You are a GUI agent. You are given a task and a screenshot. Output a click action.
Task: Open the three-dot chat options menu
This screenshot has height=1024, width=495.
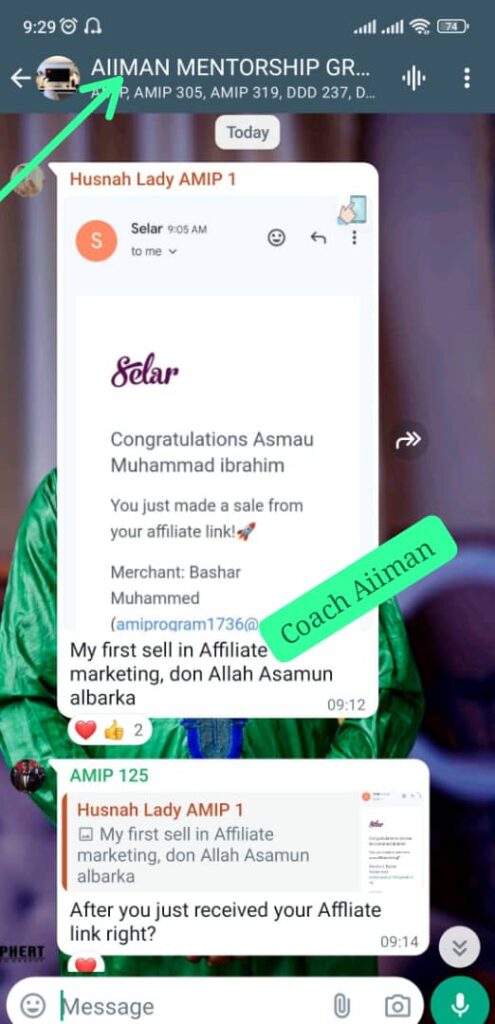pyautogui.click(x=466, y=78)
